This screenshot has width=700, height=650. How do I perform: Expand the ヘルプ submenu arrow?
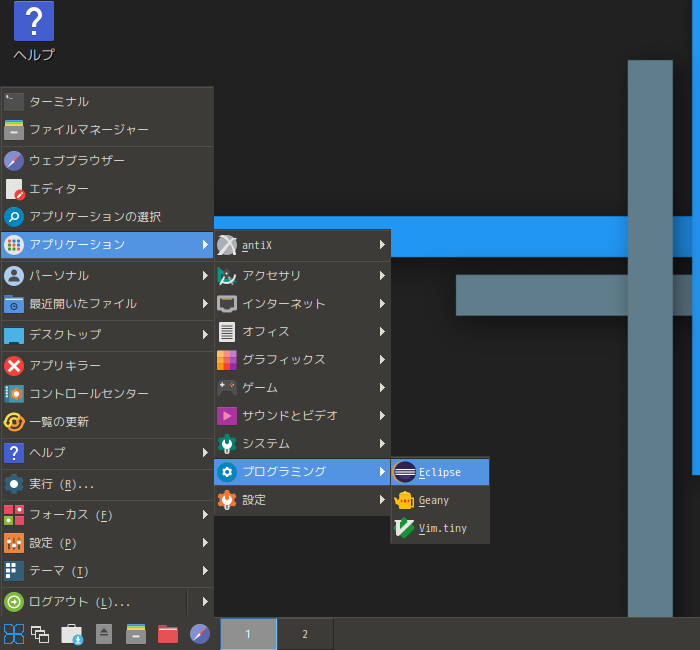coord(205,453)
